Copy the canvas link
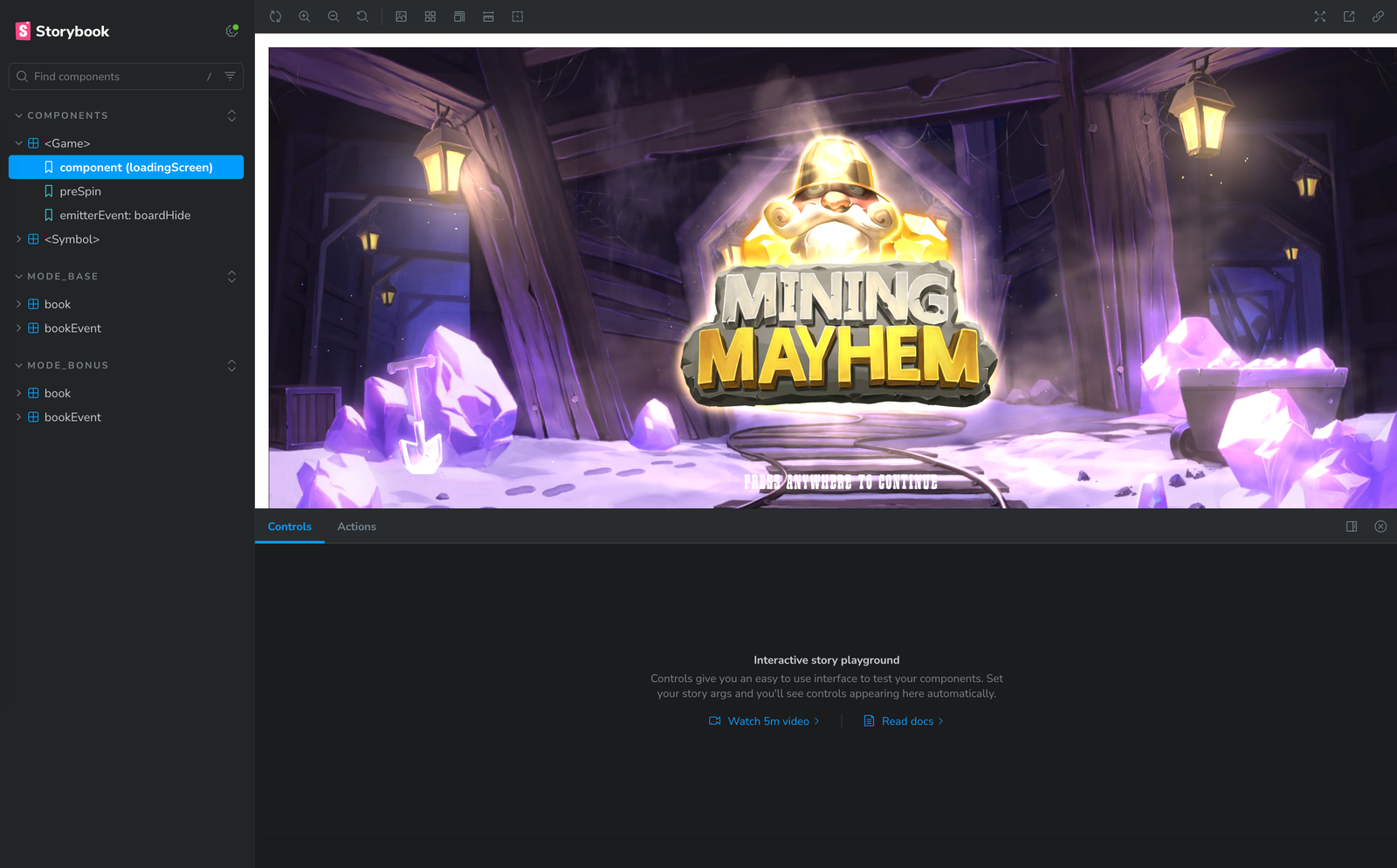Image resolution: width=1397 pixels, height=868 pixels. tap(1378, 17)
